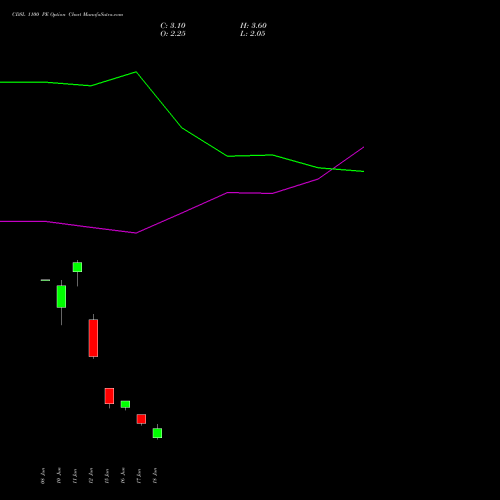This screenshot has height=500, width=500.
Task: Click the green indicator line
Action: tap(182, 128)
